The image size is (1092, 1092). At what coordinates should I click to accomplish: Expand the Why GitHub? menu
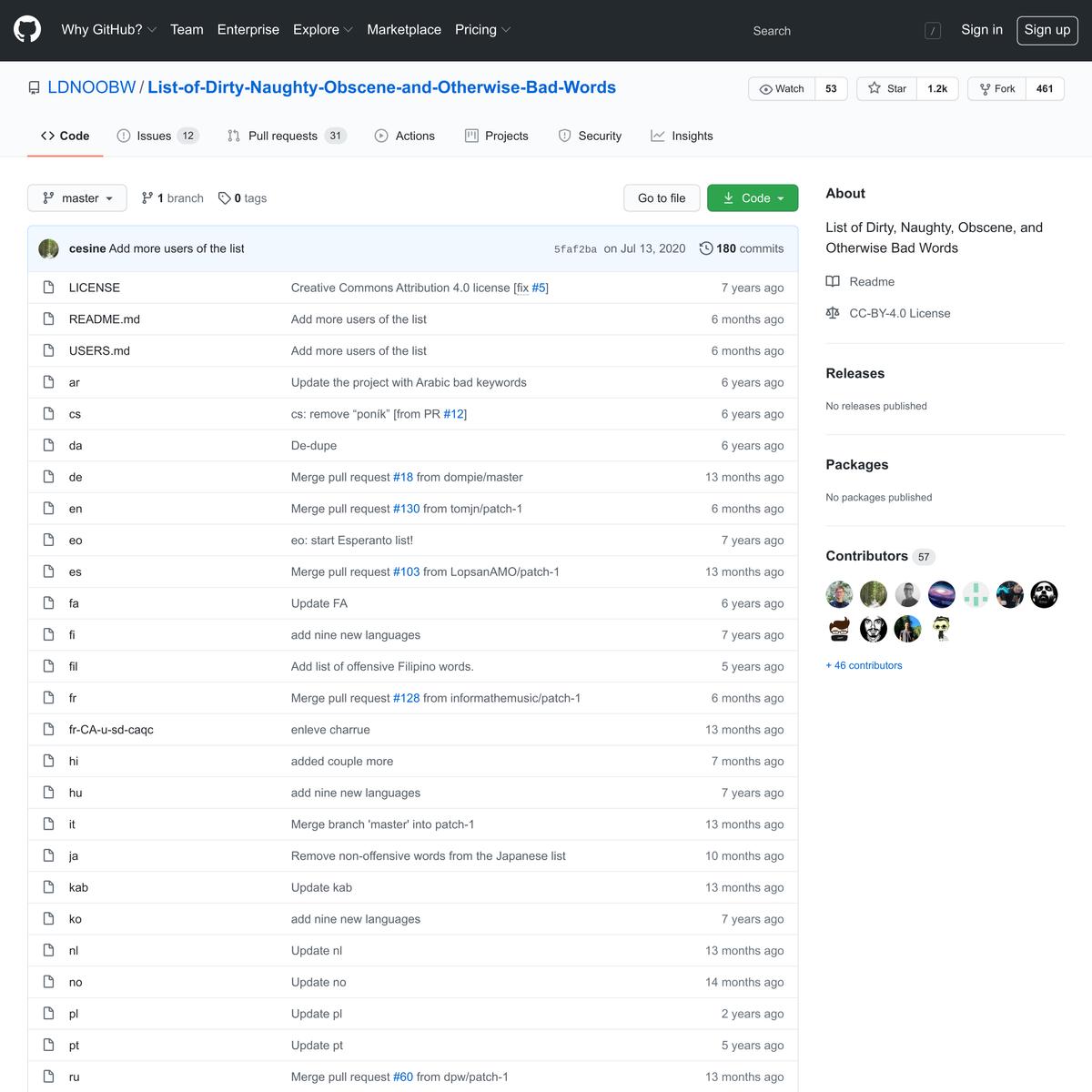tap(108, 30)
